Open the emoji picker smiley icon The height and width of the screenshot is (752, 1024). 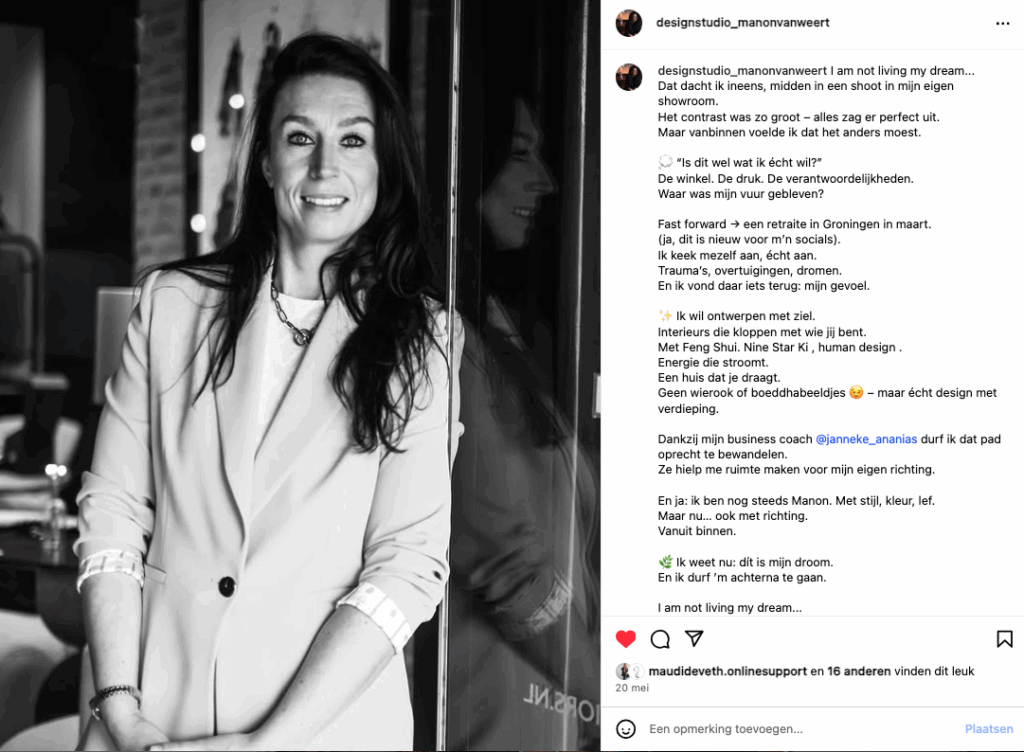[626, 728]
